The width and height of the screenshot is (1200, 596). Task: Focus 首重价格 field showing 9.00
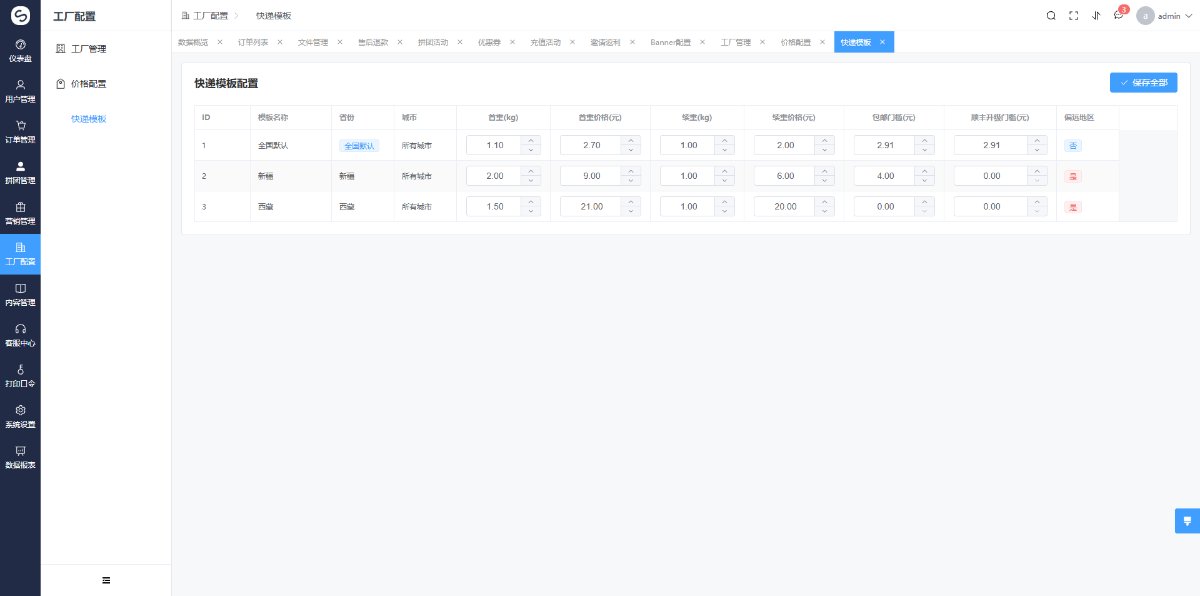(591, 176)
